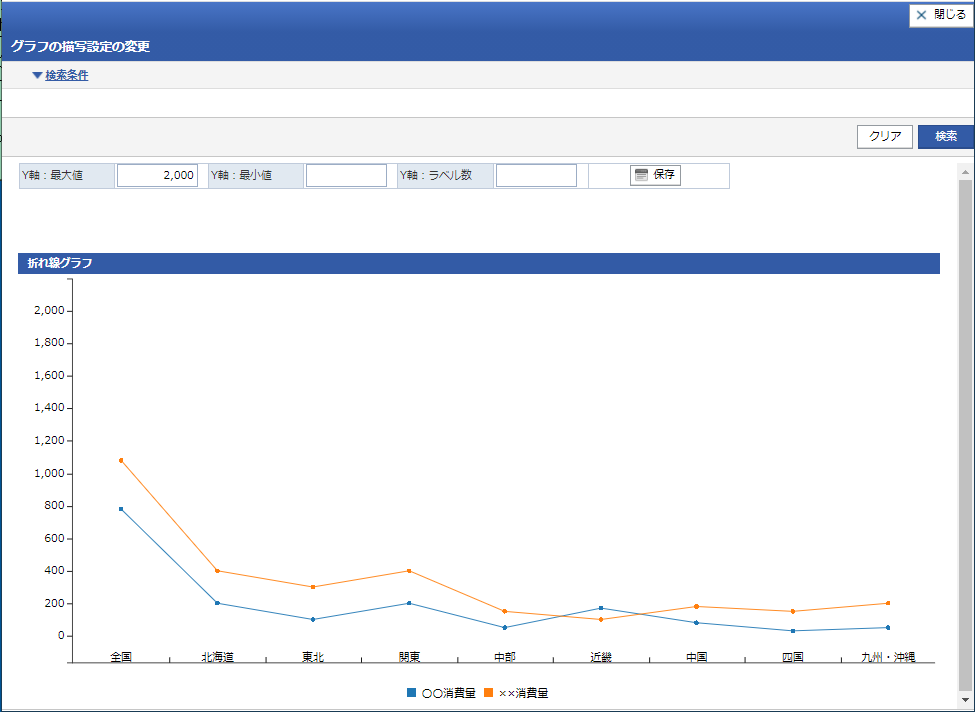The image size is (975, 712).
Task: Click the 九州・沖縄 x-axis label
Action: (888, 657)
